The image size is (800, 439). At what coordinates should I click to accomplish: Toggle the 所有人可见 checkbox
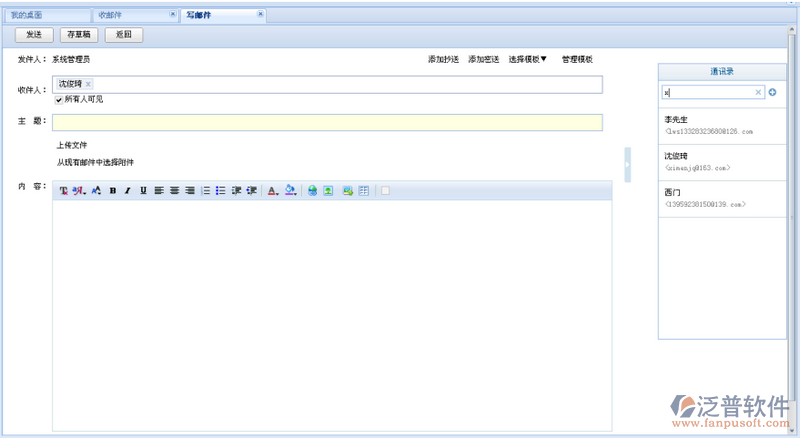click(59, 100)
